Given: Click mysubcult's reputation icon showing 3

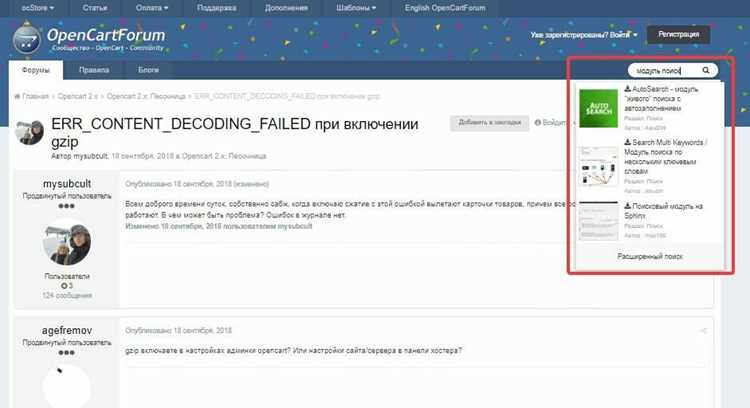Looking at the screenshot, I should pyautogui.click(x=66, y=286).
